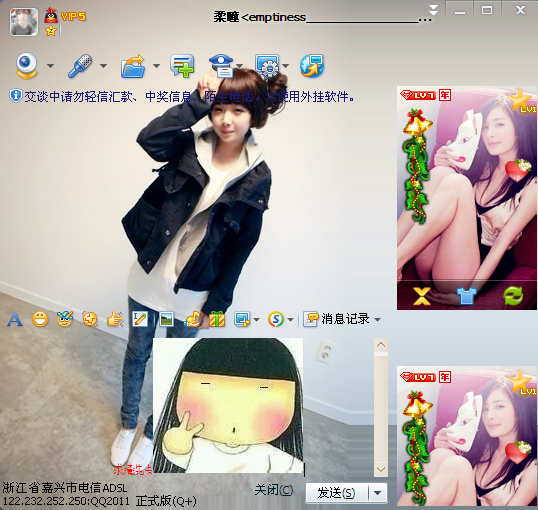
Task: Click the red 年 badge on the upper QQ show
Action: point(445,95)
